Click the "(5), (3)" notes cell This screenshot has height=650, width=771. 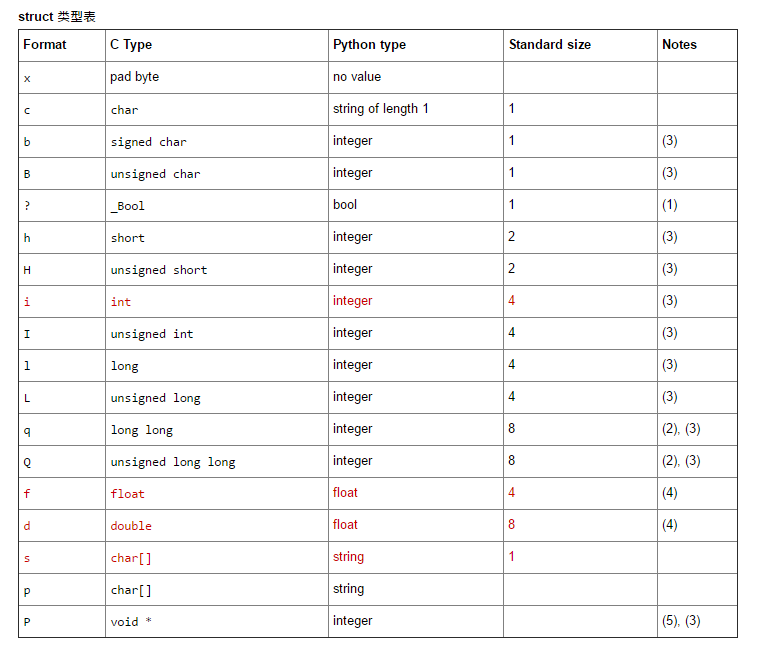coord(681,621)
